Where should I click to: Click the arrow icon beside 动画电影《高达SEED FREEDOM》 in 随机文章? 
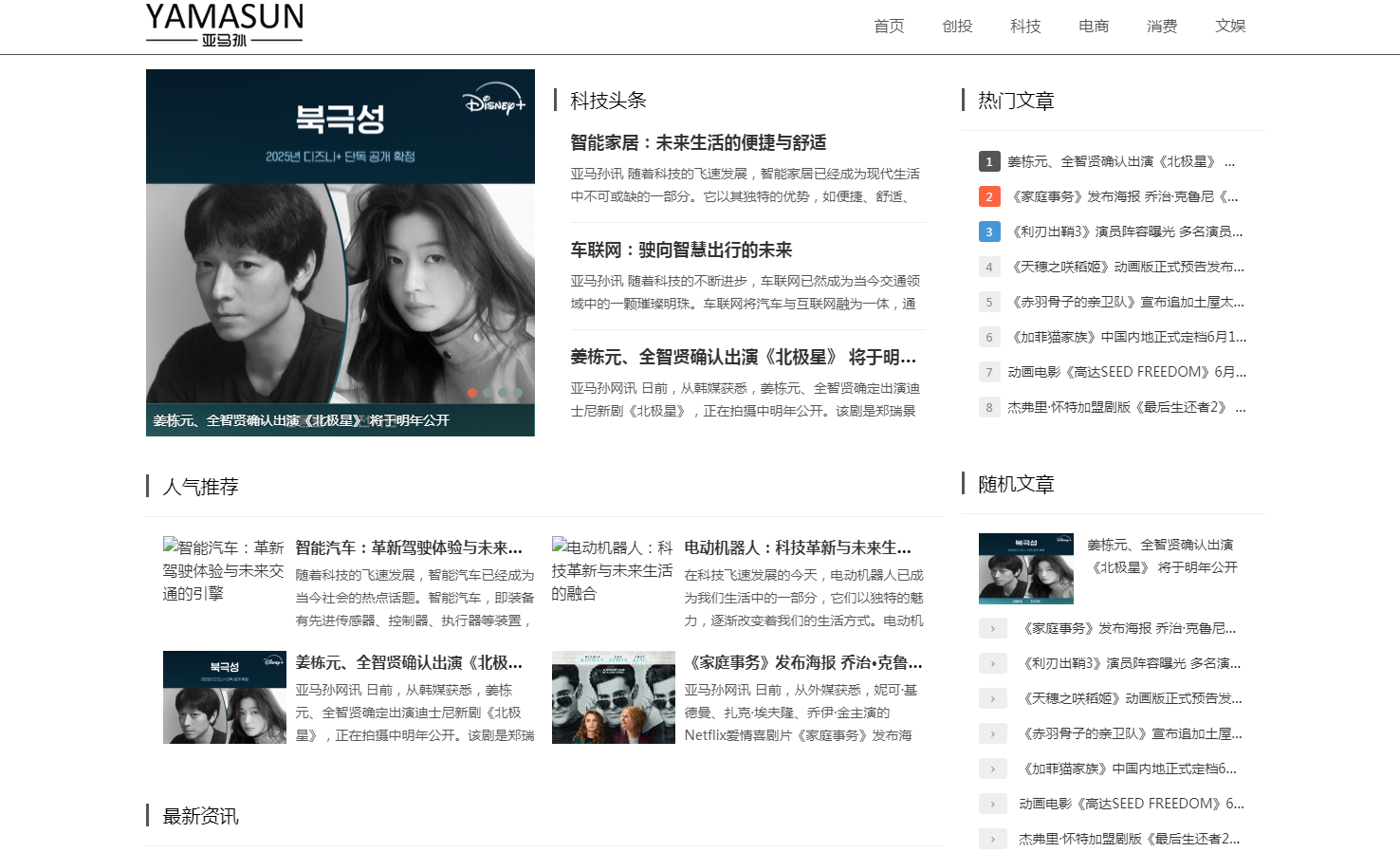(x=993, y=804)
